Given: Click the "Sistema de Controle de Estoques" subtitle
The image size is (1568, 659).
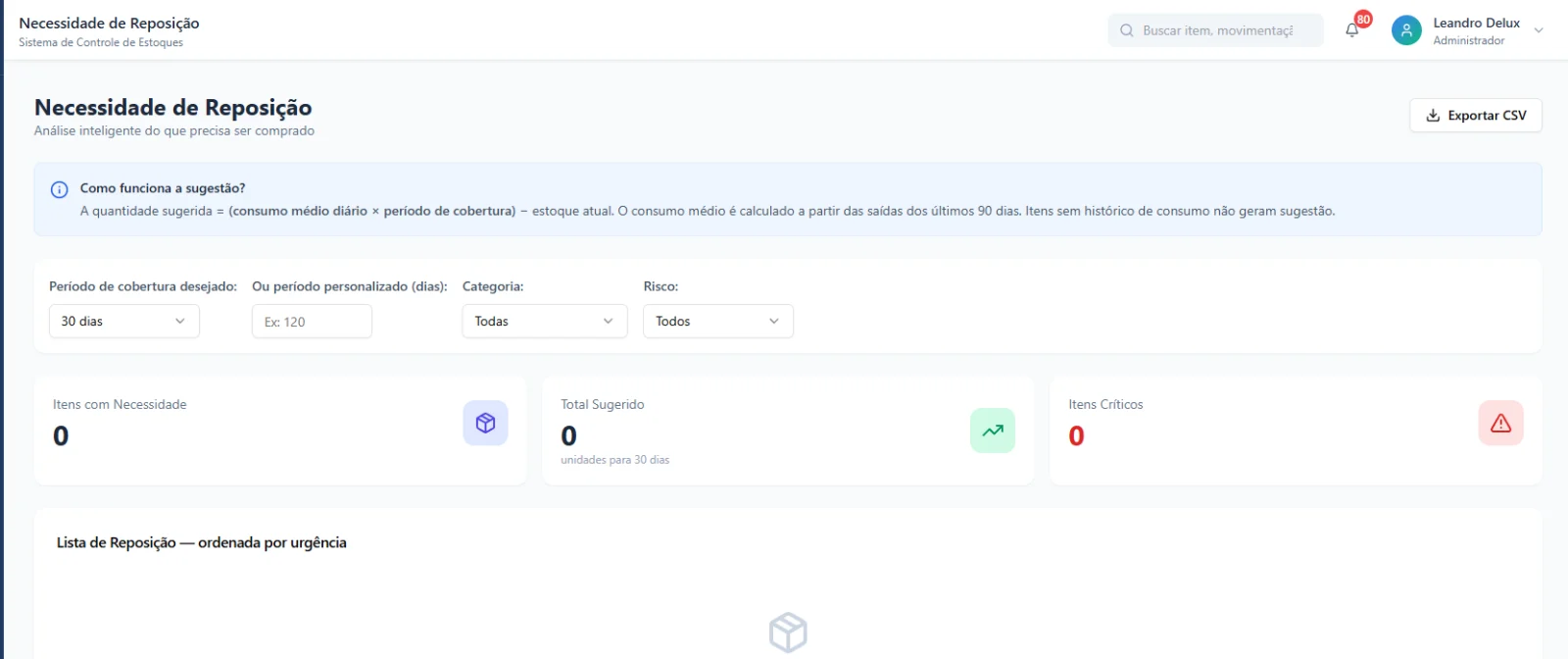Looking at the screenshot, I should 101,42.
